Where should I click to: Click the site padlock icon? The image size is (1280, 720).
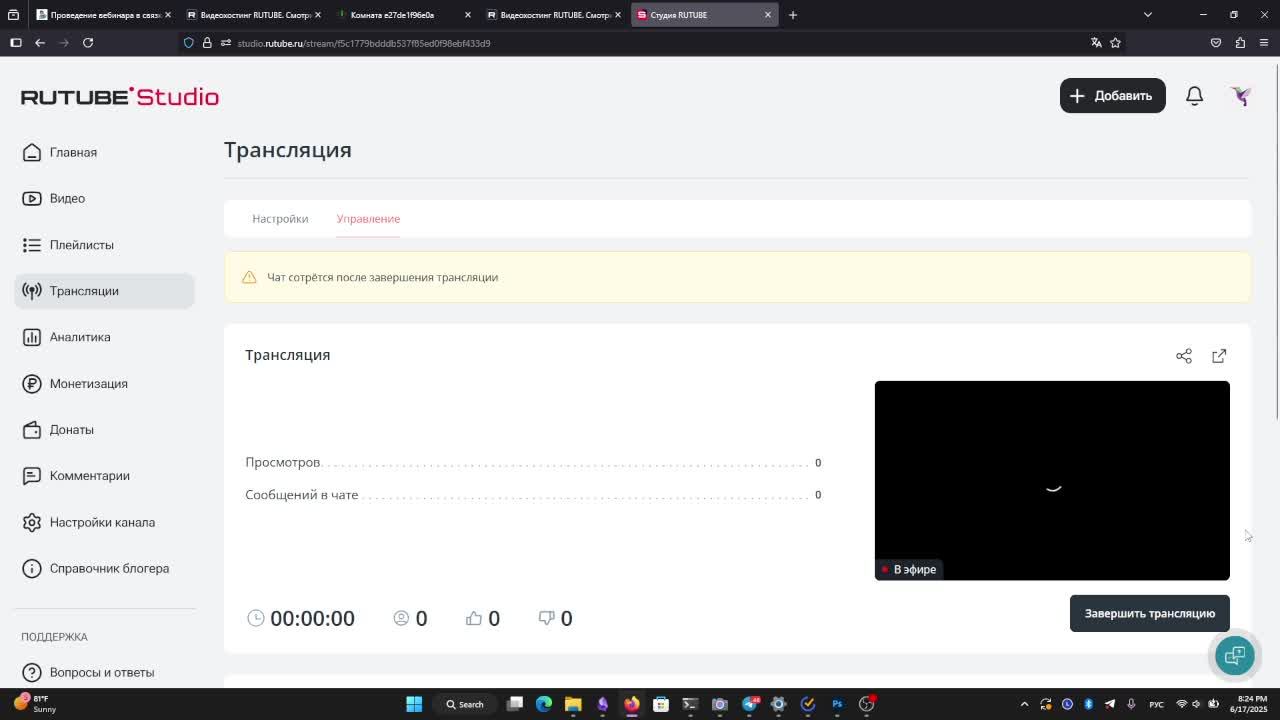207,43
